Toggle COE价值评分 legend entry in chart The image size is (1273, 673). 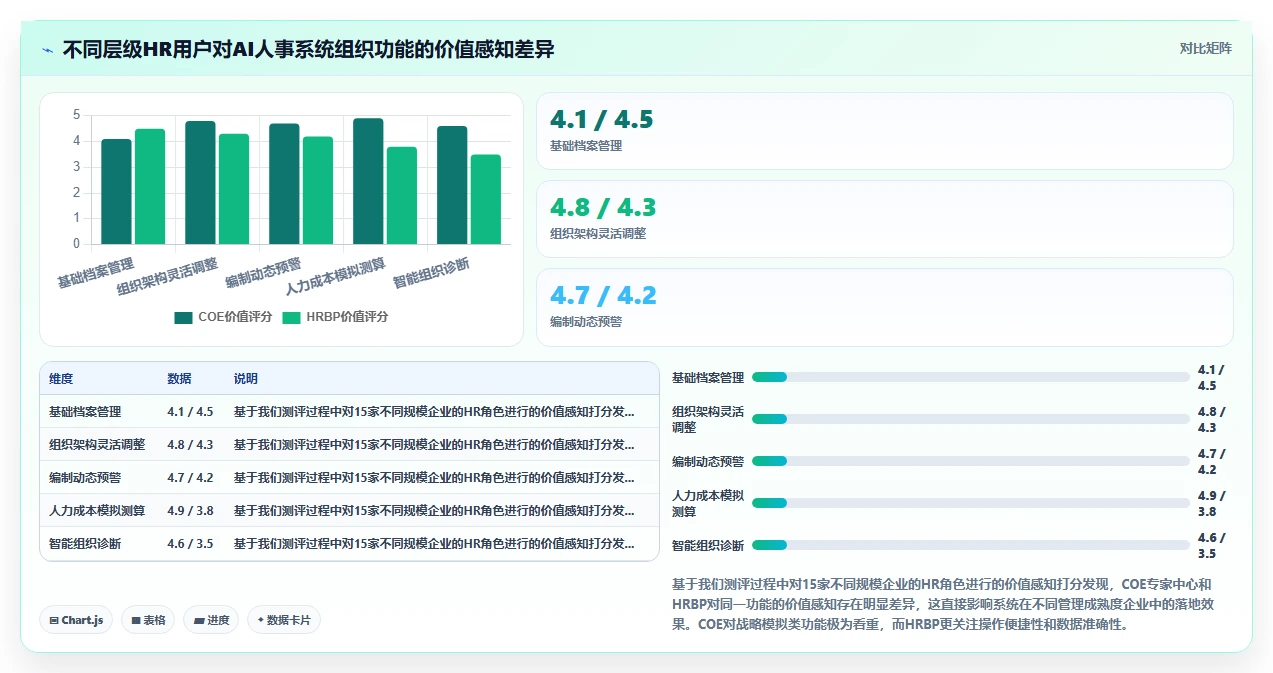point(223,317)
